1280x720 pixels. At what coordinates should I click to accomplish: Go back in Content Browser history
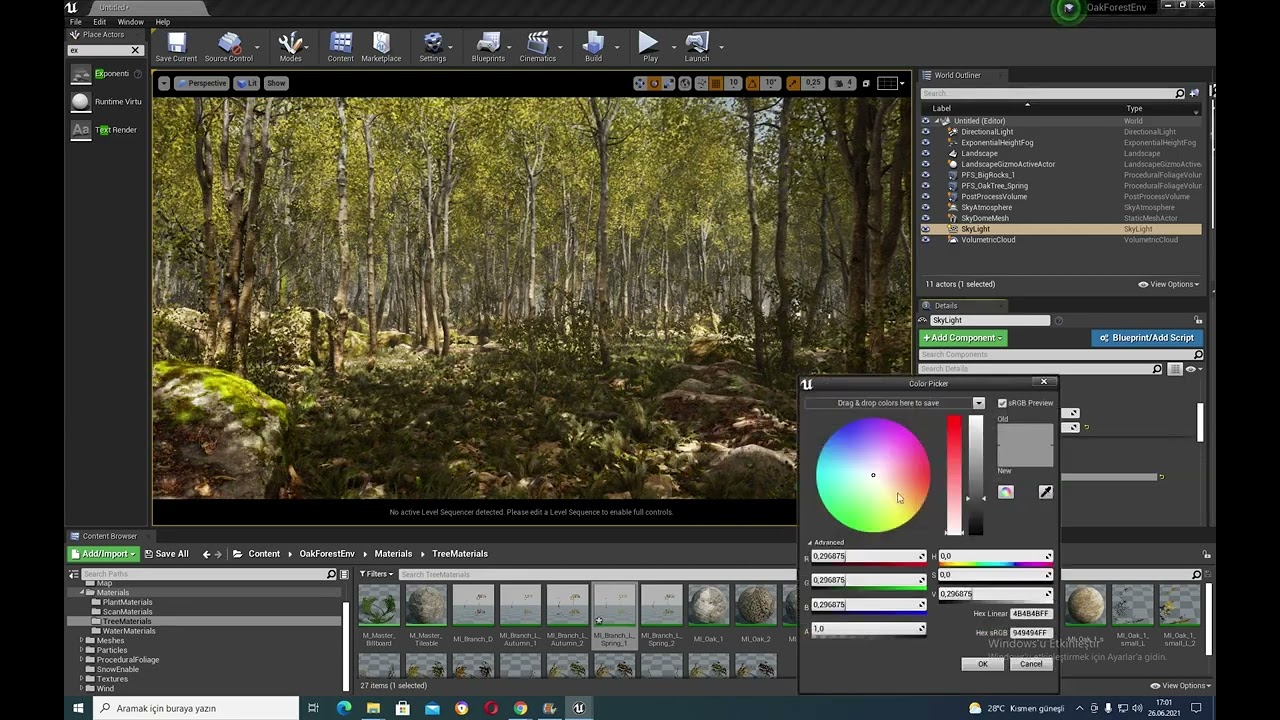[207, 554]
